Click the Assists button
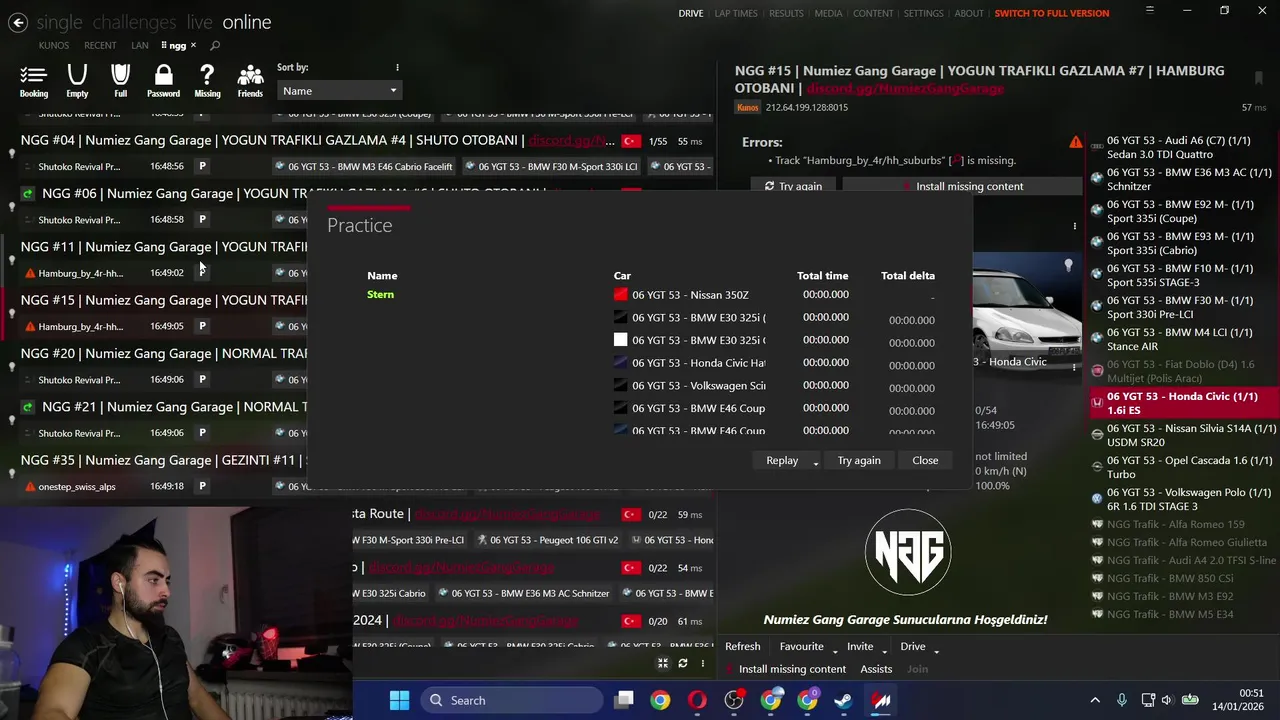The width and height of the screenshot is (1280, 720). click(x=876, y=669)
